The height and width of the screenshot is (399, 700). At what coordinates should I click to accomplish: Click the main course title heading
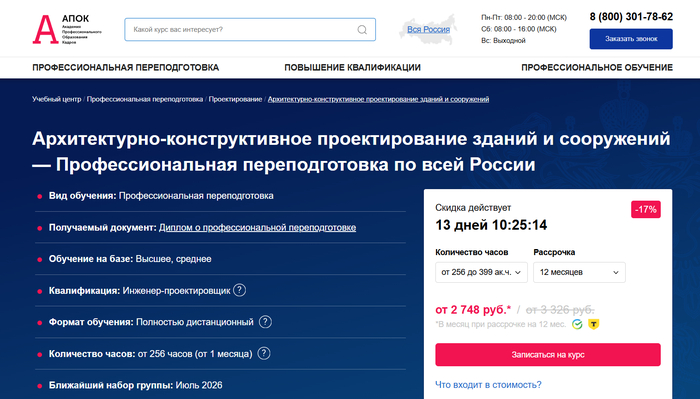(351, 152)
